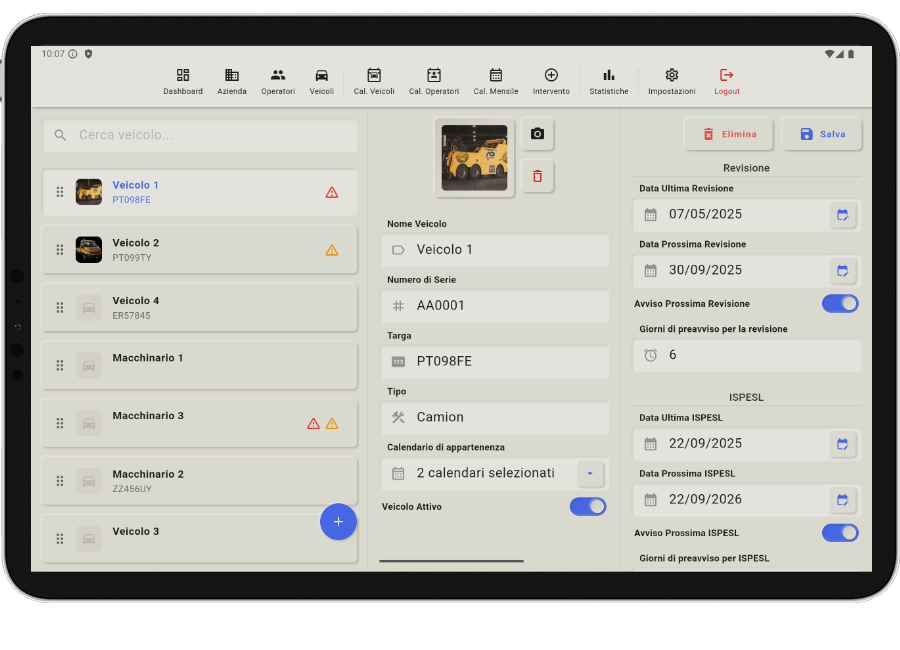900x650 pixels.
Task: Enable Avviso Prossima Revisione
Action: click(840, 303)
